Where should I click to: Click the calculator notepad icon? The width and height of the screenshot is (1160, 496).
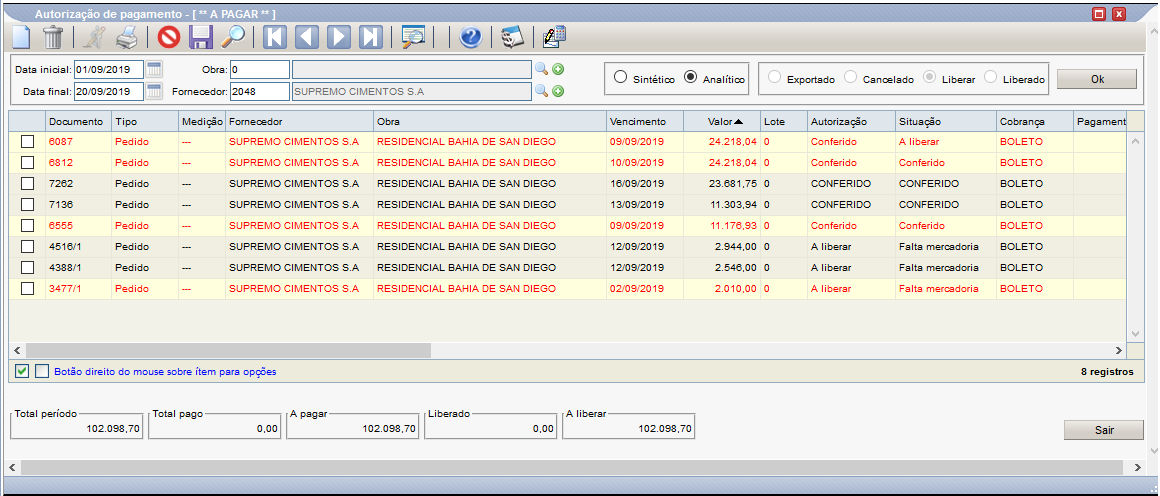point(554,36)
